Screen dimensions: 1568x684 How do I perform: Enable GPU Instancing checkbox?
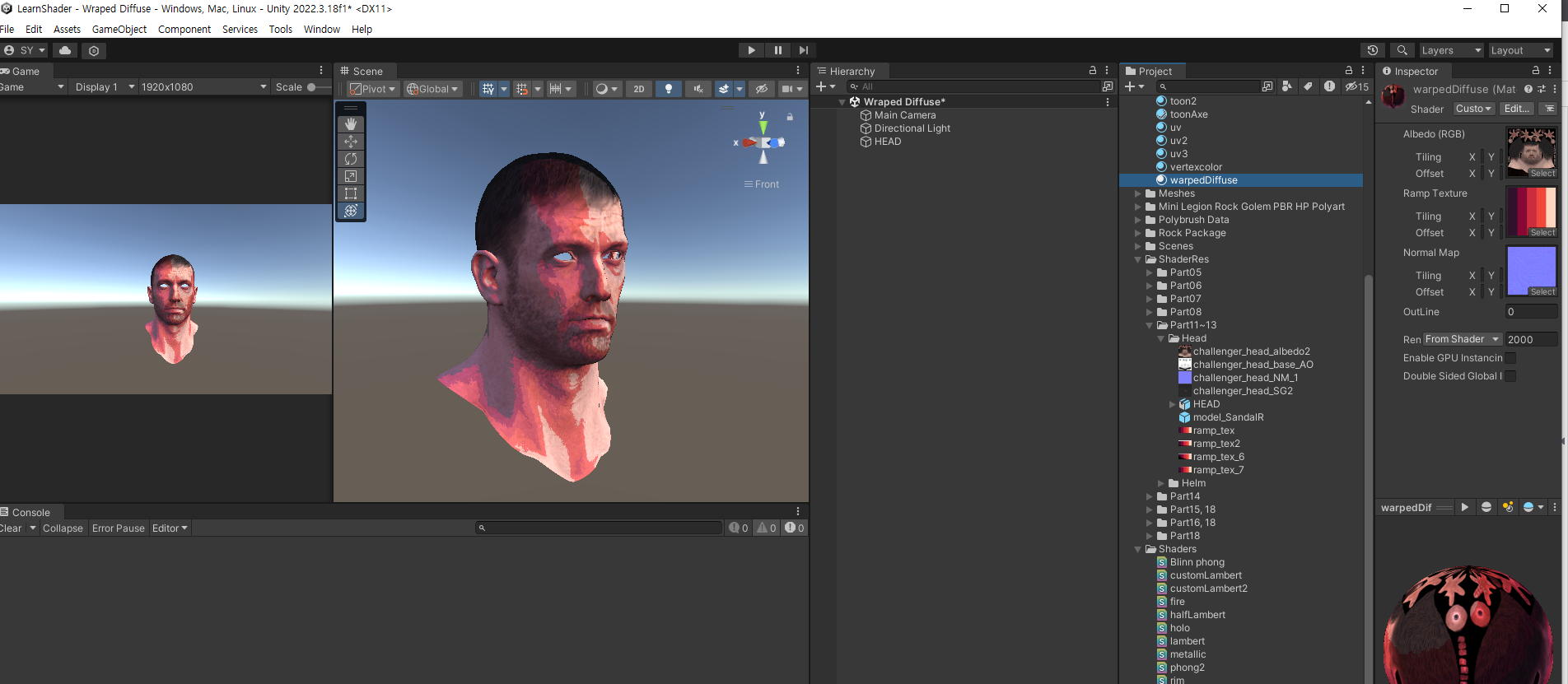pos(1510,358)
